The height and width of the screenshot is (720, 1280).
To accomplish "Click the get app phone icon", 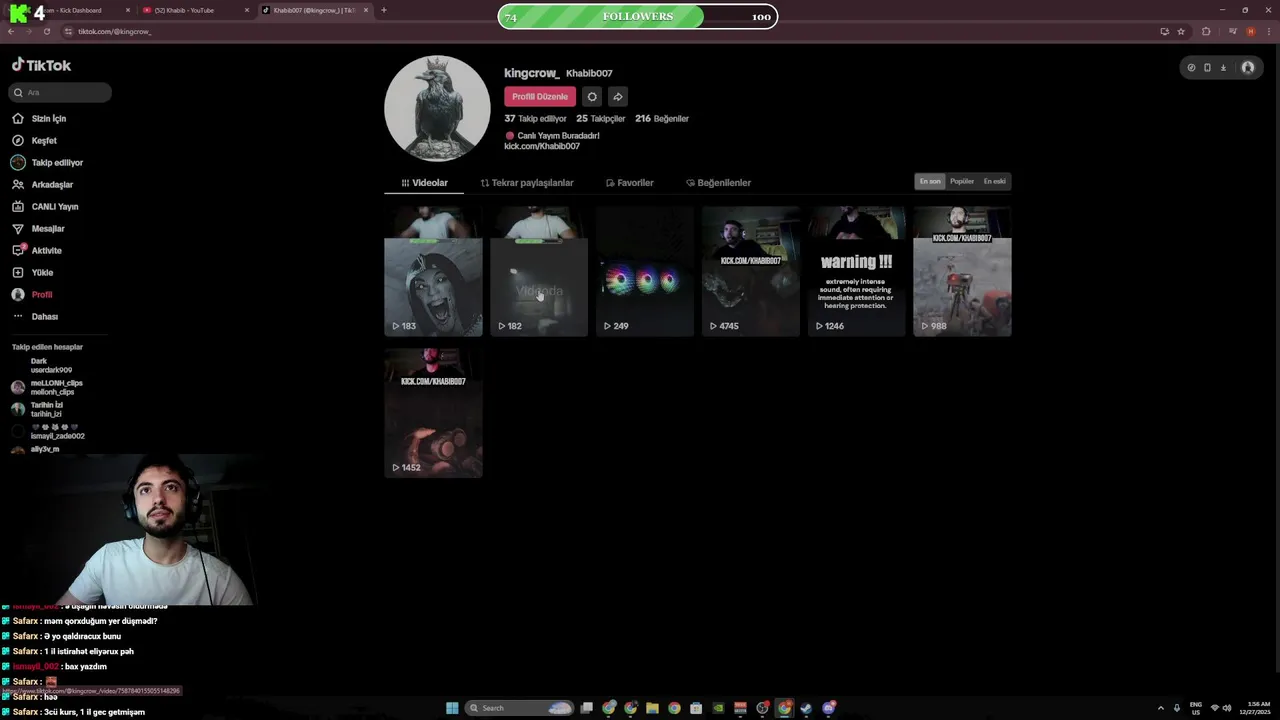I will pyautogui.click(x=1207, y=68).
